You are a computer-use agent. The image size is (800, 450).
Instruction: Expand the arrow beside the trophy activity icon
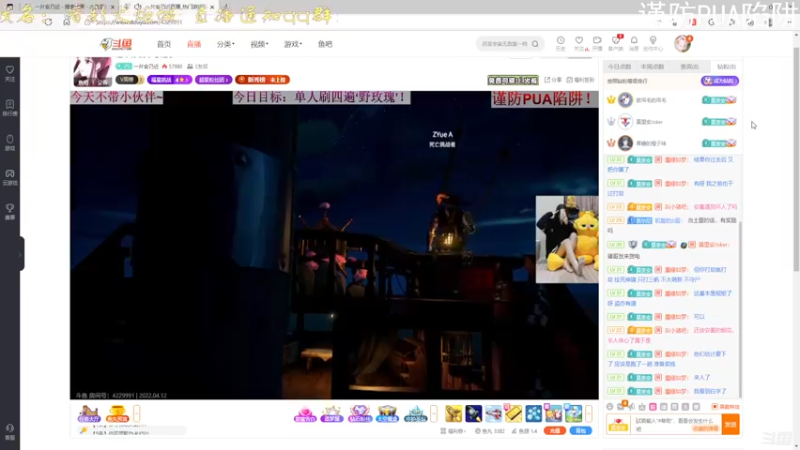pyautogui.click(x=136, y=413)
